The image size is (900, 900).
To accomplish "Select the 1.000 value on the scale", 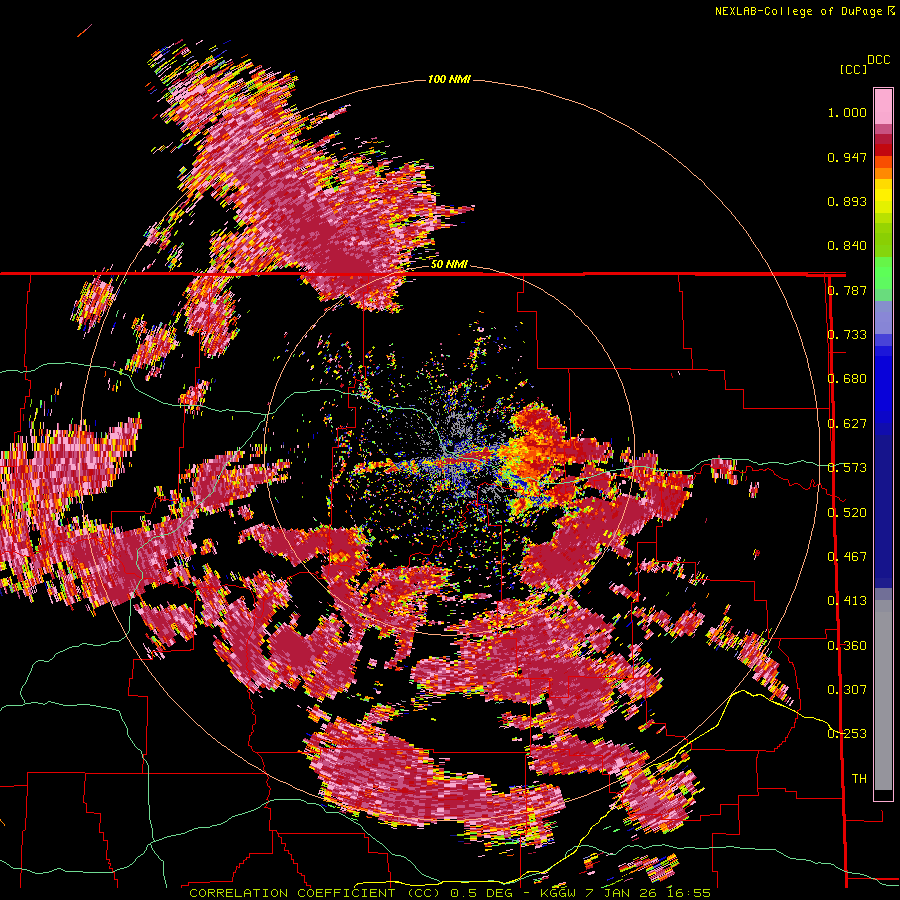I will (847, 112).
